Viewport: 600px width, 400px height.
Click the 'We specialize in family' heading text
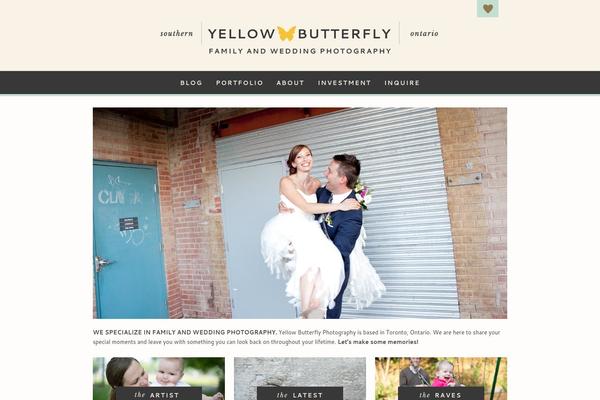pos(185,332)
